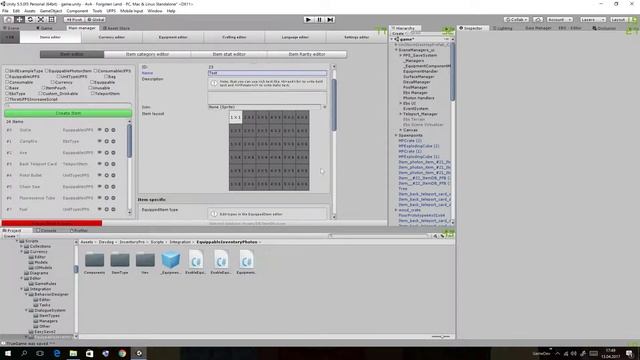
Task: Click minus icon on Chain Saw row
Action: [113, 187]
